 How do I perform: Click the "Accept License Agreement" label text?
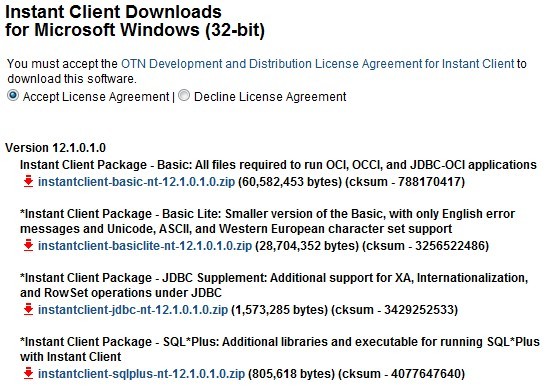tap(96, 97)
